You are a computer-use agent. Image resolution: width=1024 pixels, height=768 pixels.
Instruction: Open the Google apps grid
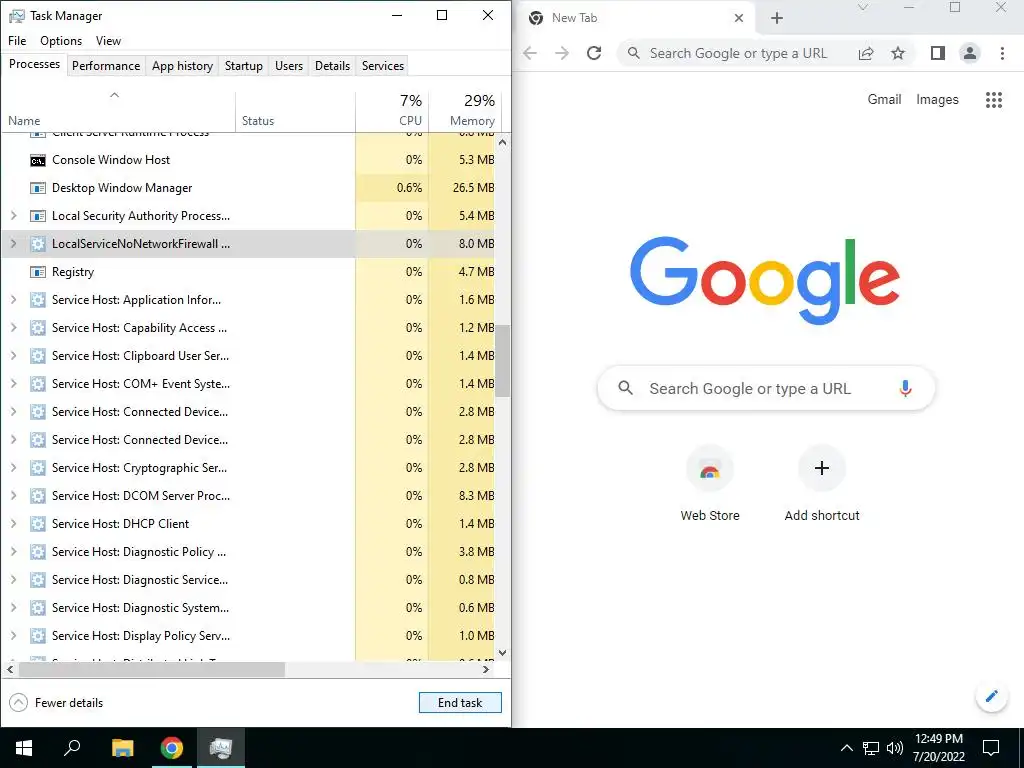[x=993, y=100]
